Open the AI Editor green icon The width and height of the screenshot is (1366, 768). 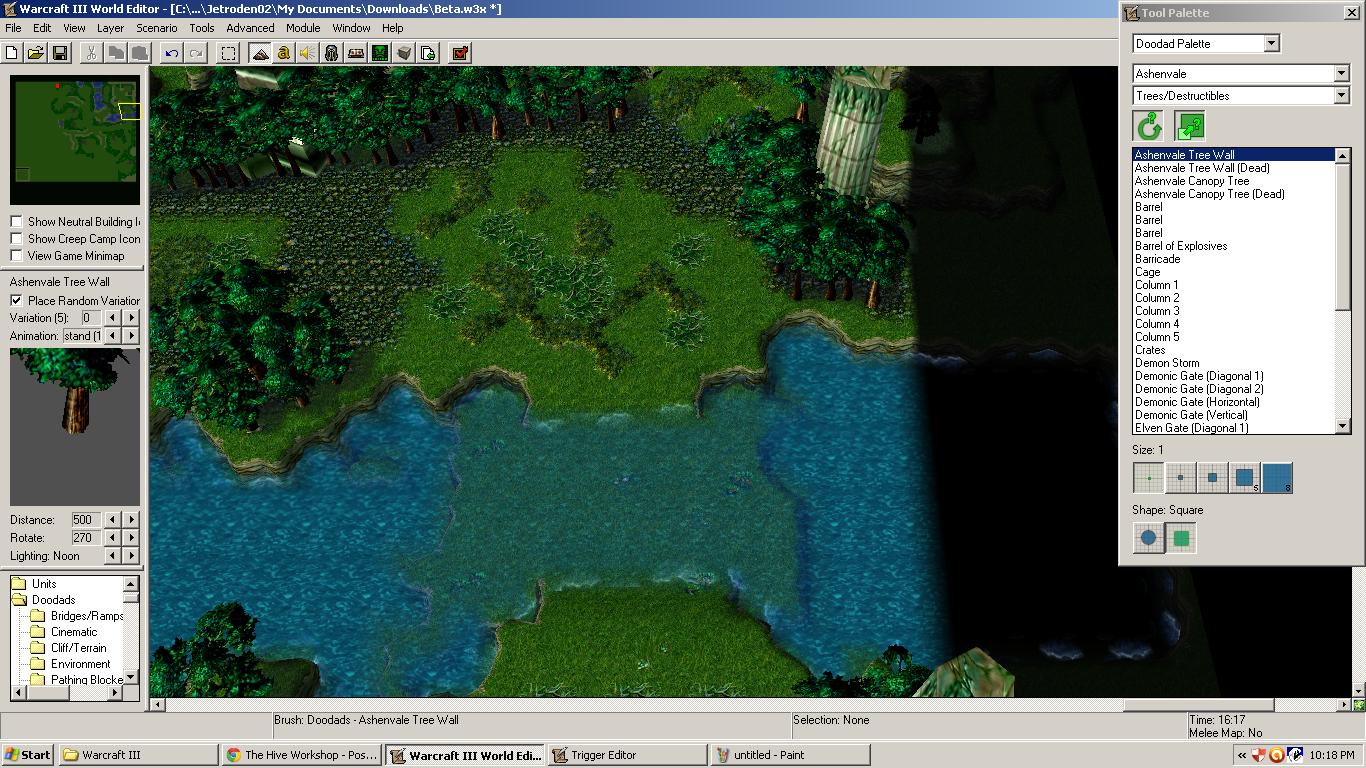380,53
